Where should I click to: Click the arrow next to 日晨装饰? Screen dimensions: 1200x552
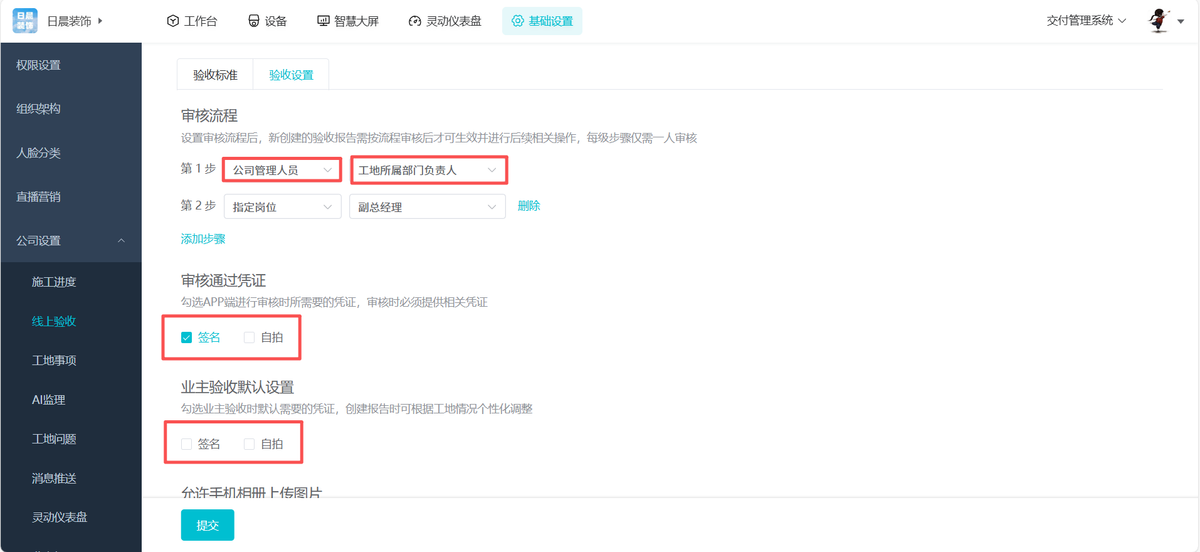coord(100,21)
